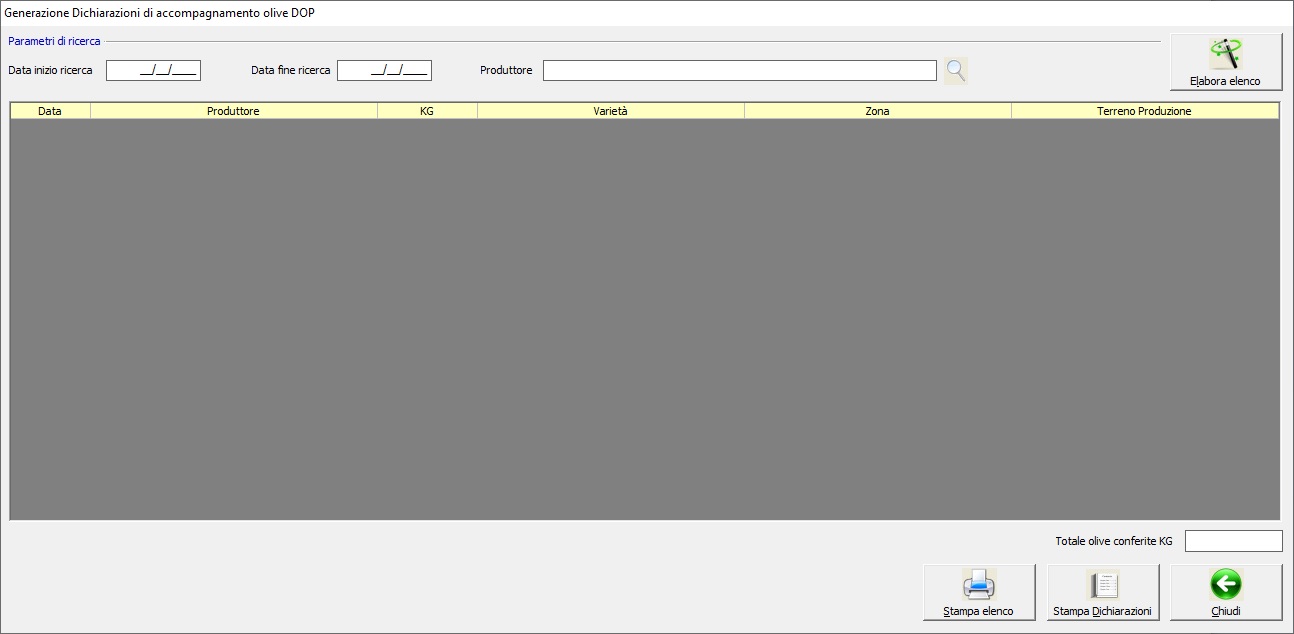Click into the Produttore text field

click(740, 70)
